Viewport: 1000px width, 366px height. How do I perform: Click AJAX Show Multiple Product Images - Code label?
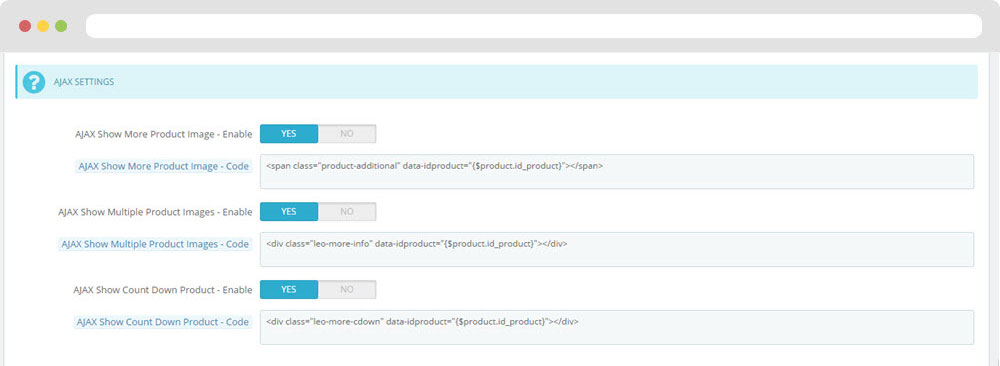click(x=155, y=244)
